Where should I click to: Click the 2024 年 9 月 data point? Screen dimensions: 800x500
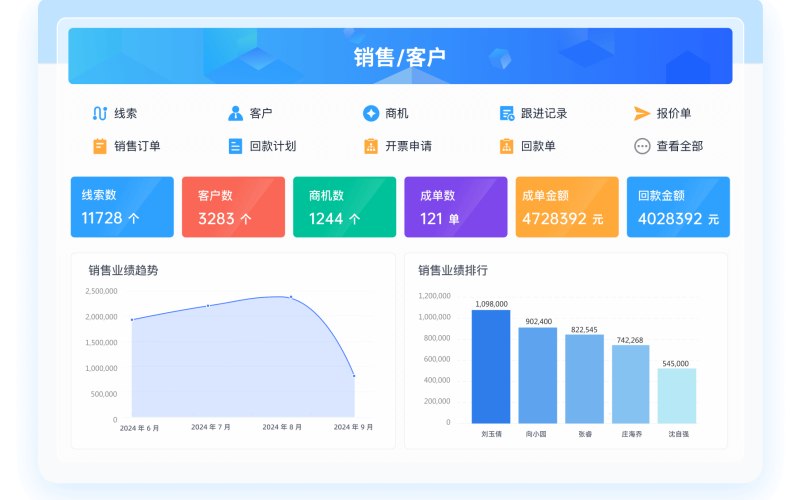coord(354,376)
